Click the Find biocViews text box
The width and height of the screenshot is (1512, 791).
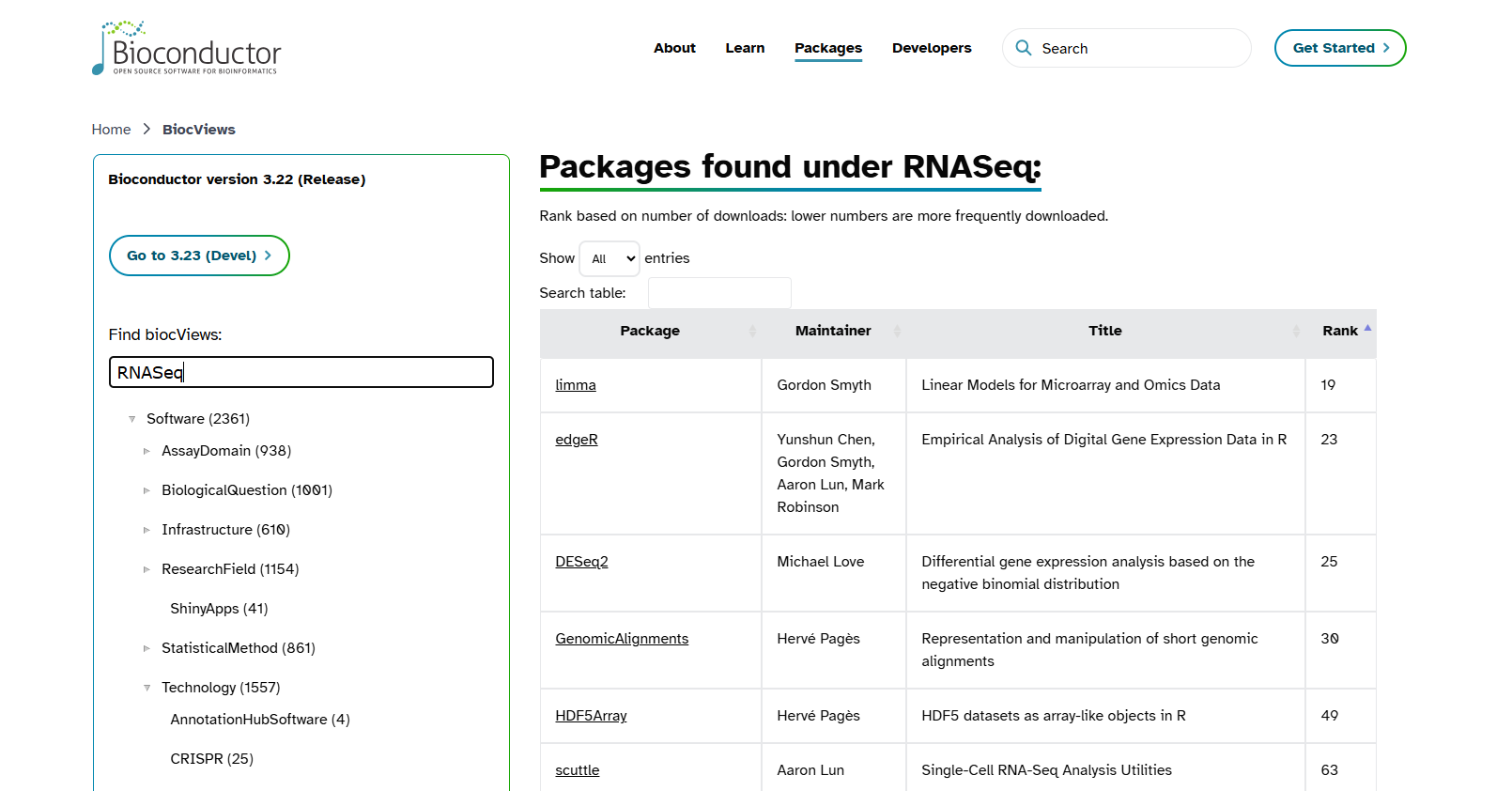[301, 372]
